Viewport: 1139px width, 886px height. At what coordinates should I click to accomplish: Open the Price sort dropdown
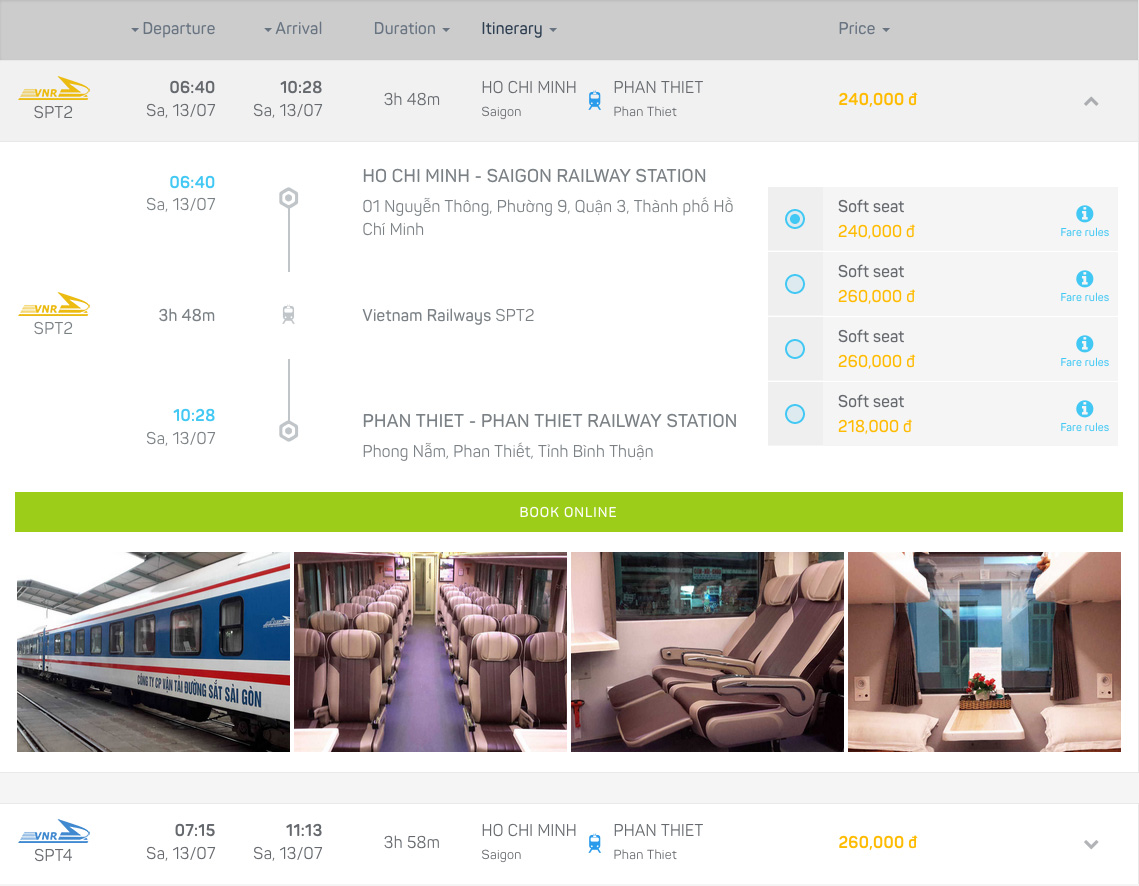coord(864,29)
